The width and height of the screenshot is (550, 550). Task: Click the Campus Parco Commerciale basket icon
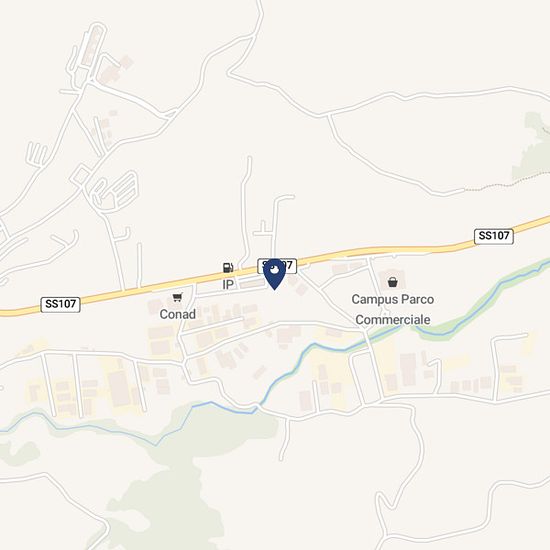coord(393,282)
